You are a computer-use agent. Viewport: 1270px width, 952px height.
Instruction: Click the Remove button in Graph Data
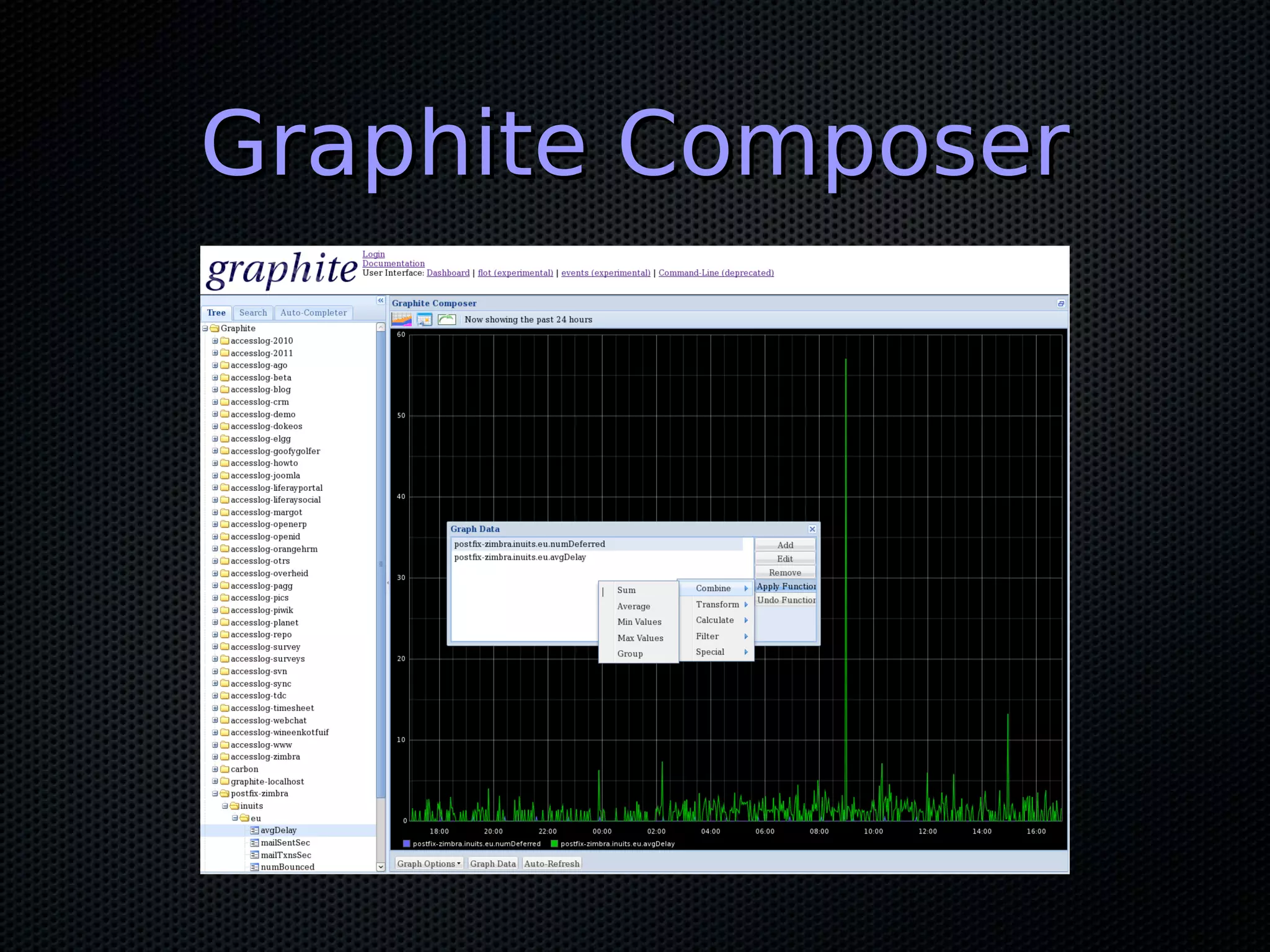click(x=785, y=573)
